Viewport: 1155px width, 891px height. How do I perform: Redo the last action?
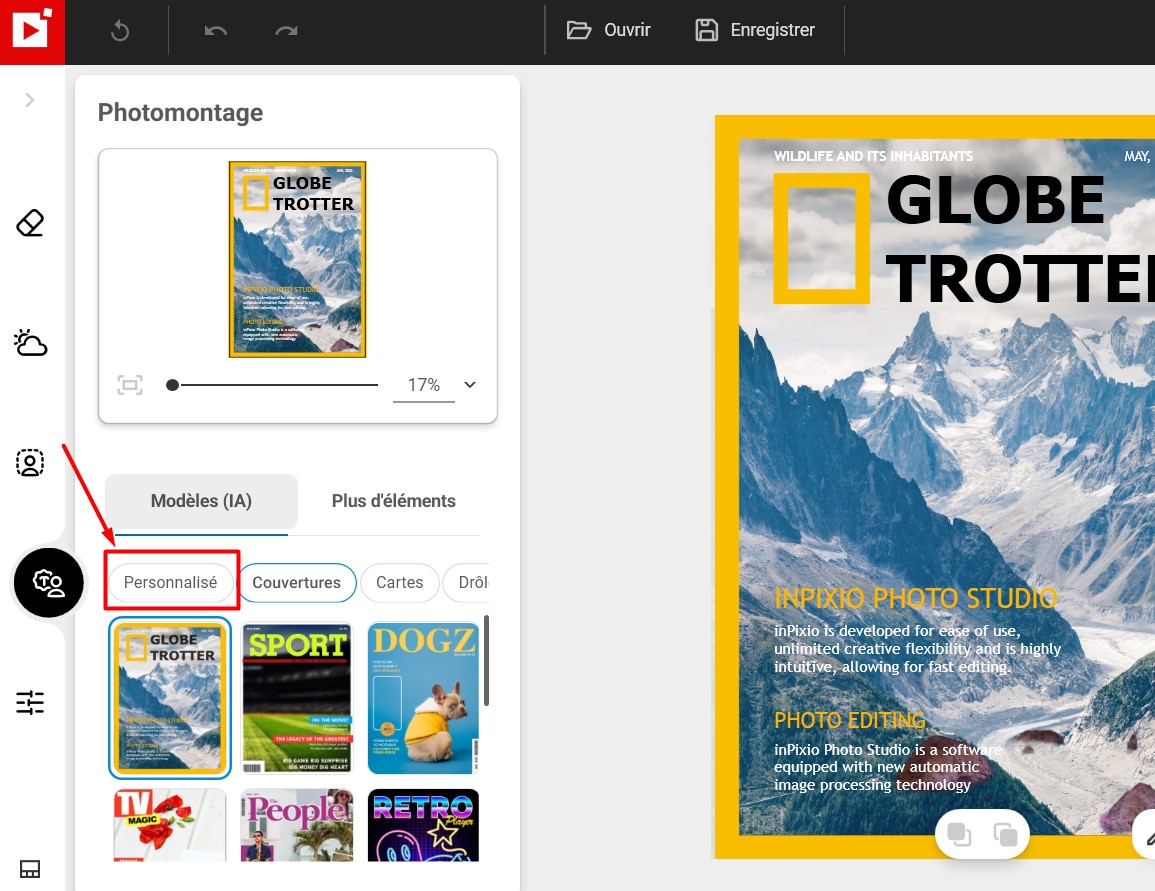[x=286, y=31]
